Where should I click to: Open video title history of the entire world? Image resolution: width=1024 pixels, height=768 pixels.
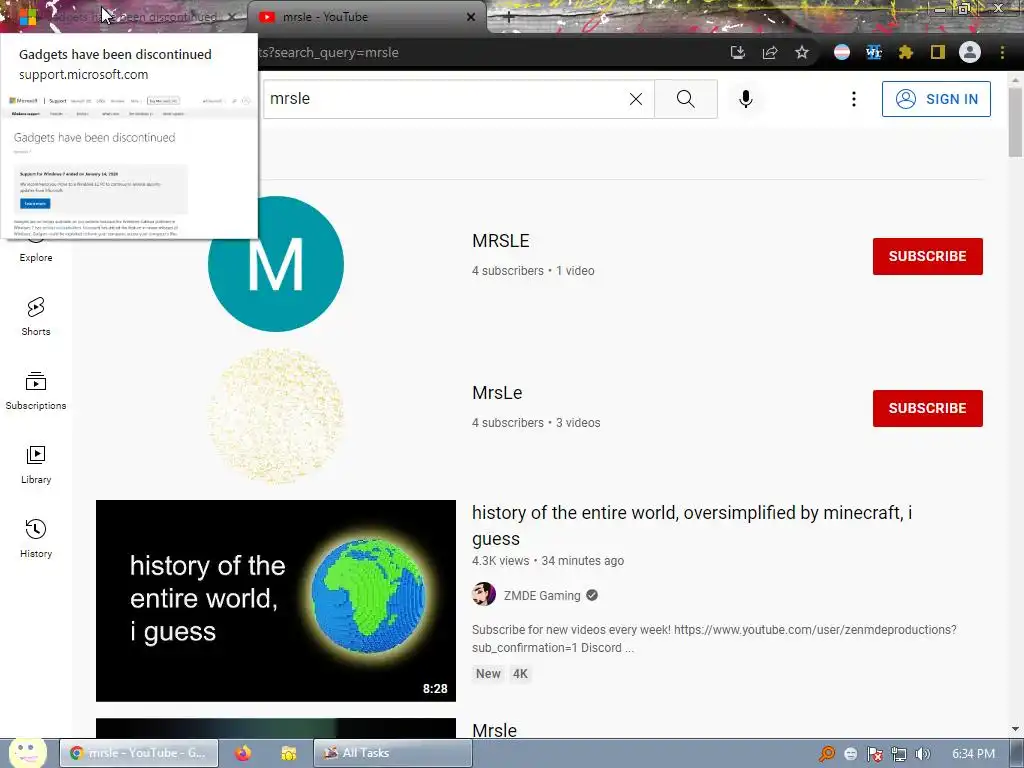[692, 526]
